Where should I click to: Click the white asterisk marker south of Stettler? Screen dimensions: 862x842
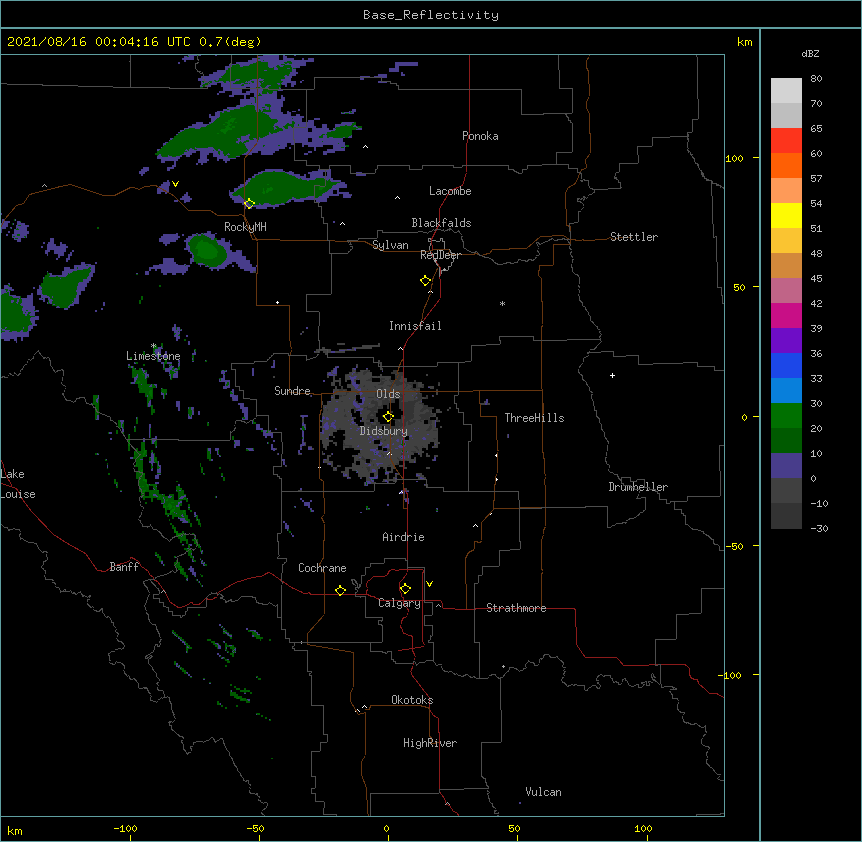pyautogui.click(x=502, y=303)
